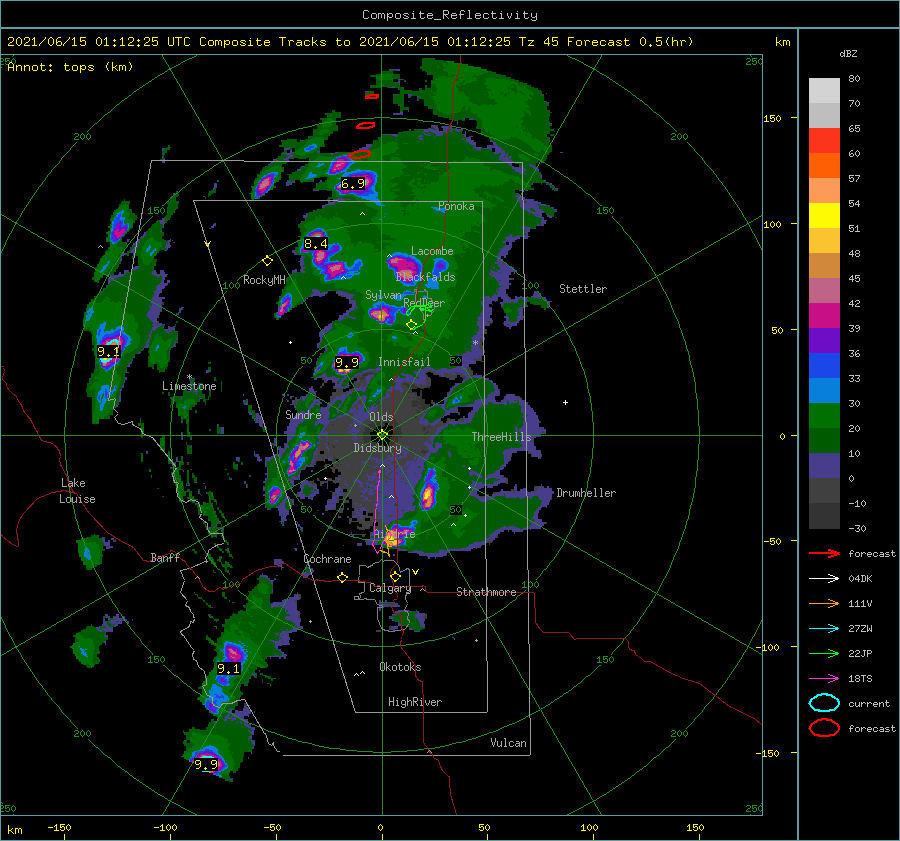
Task: Click the bright yellow swatch in the dBZ scale
Action: click(824, 216)
